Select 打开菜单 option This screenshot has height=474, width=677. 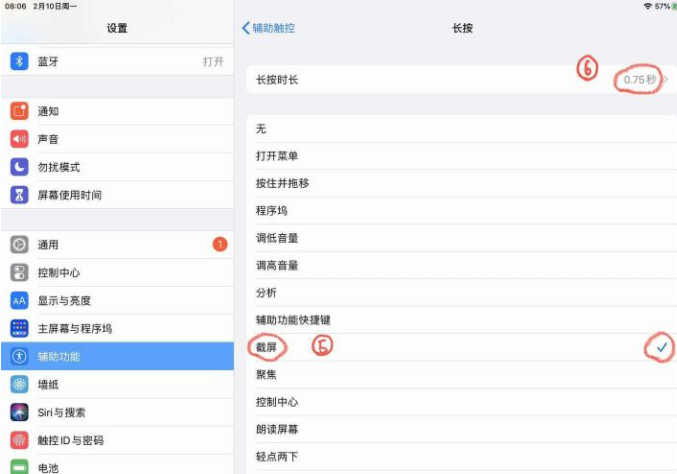pyautogui.click(x=461, y=156)
